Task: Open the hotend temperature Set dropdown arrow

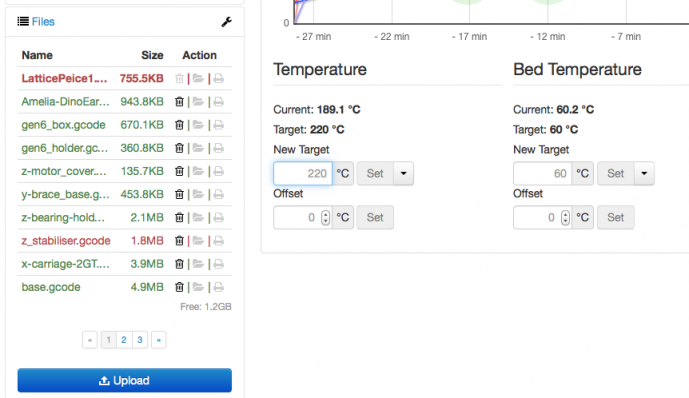Action: tap(403, 174)
